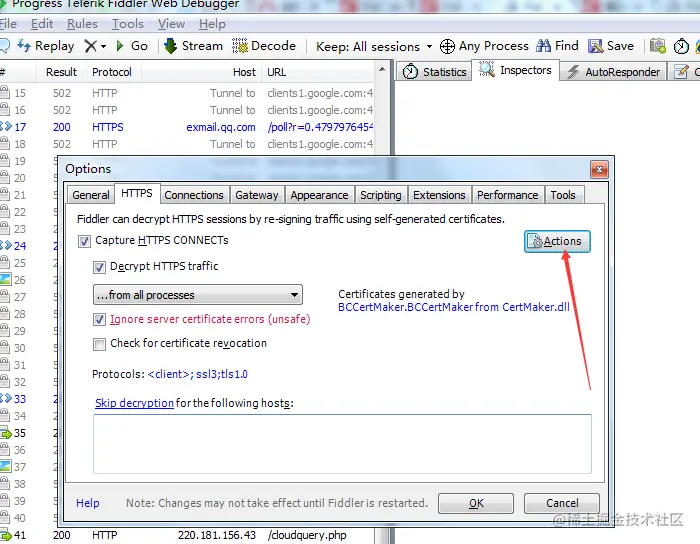
Task: Click the skip hosts text box
Action: point(342,444)
